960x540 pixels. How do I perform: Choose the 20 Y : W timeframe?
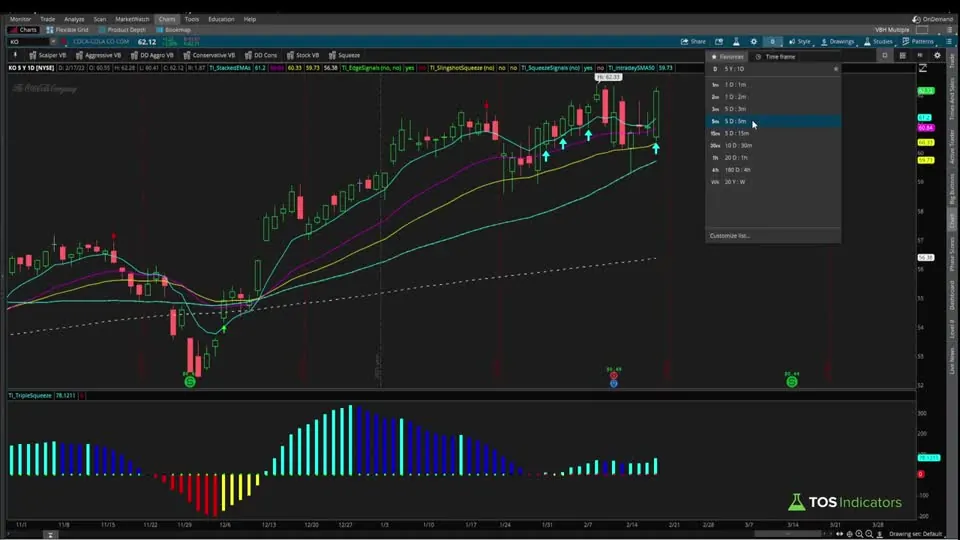(773, 182)
